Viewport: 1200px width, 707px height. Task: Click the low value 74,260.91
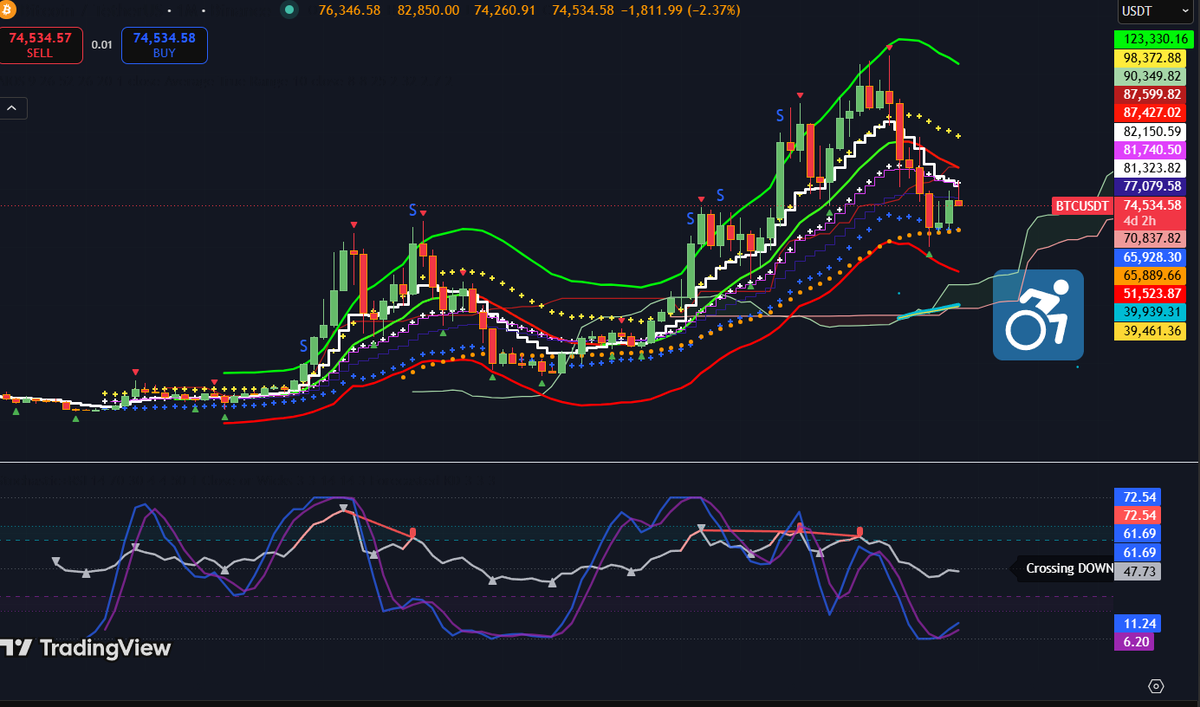pyautogui.click(x=505, y=10)
